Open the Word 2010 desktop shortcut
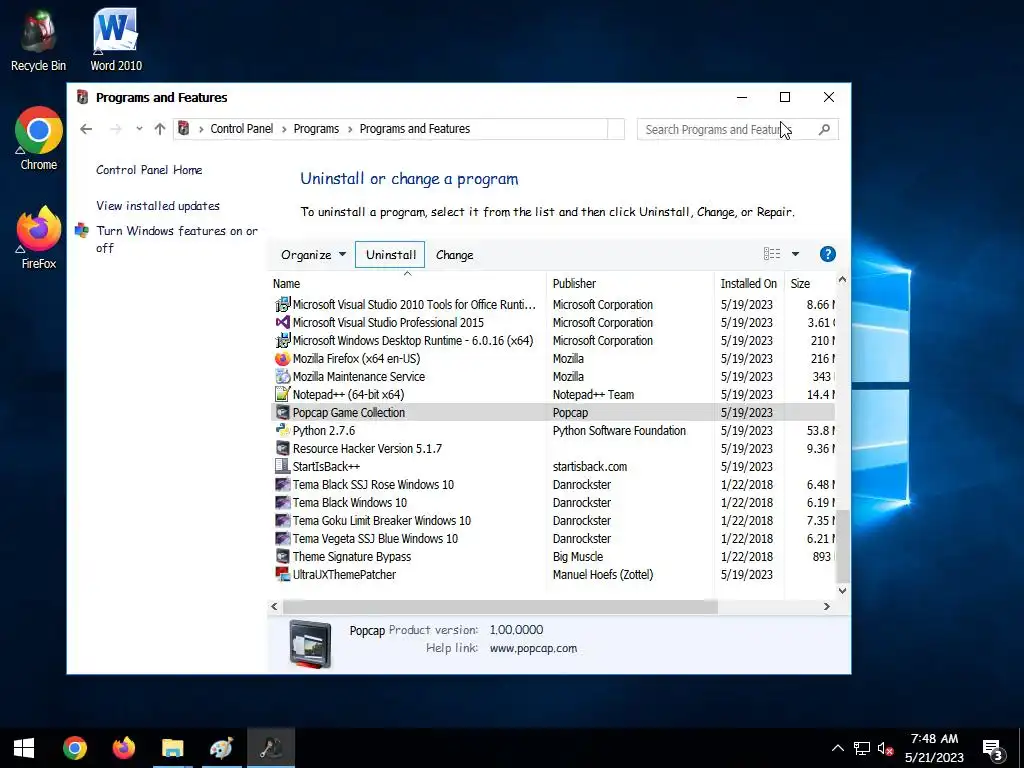Viewport: 1024px width, 768px height. coord(116,39)
